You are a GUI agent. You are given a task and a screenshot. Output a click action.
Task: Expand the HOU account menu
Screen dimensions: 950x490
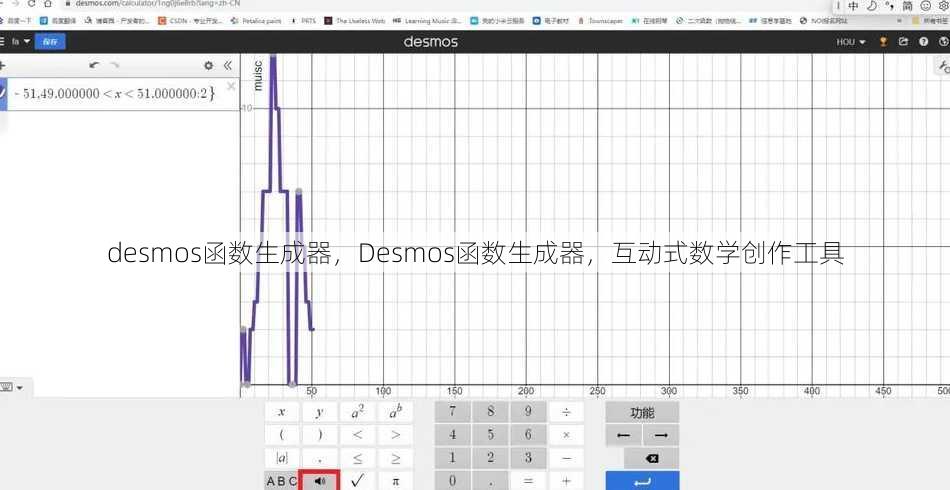851,42
